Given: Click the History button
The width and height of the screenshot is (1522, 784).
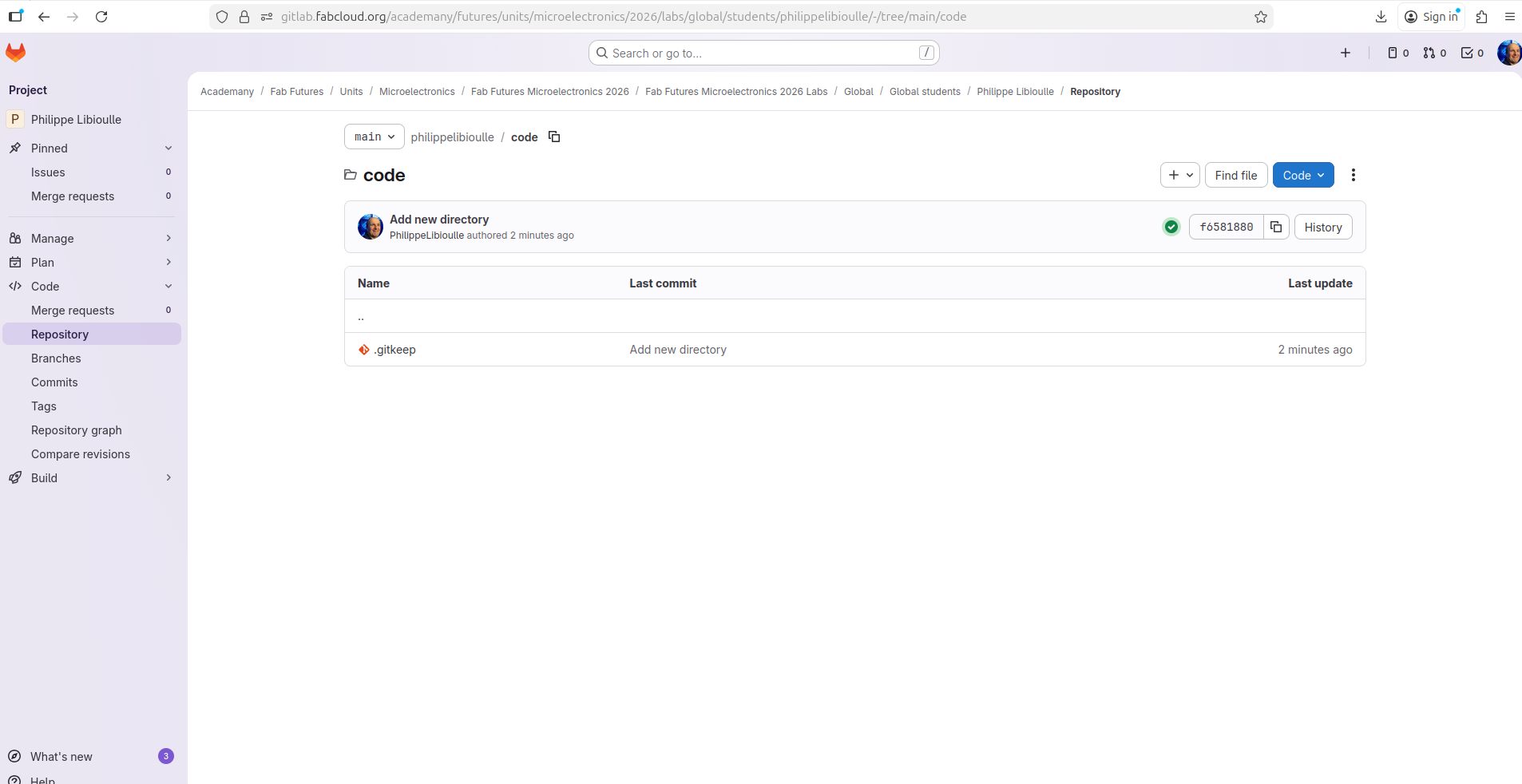Looking at the screenshot, I should (x=1322, y=227).
